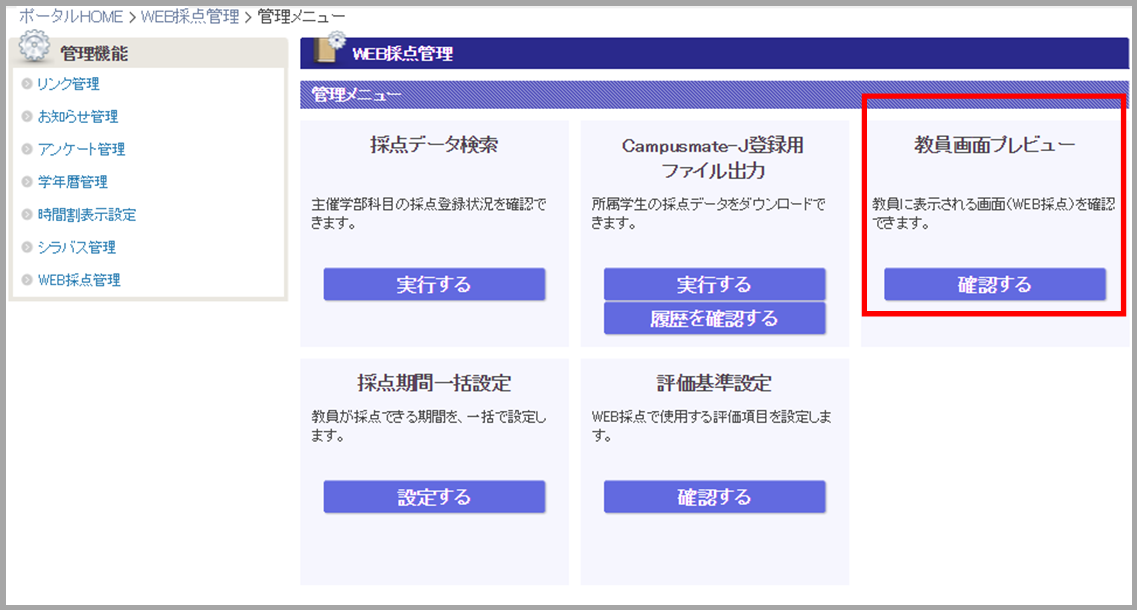Click the Campusmate-J登録用ファイル出力 card title
Viewport: 1137px width, 610px height.
[714, 158]
